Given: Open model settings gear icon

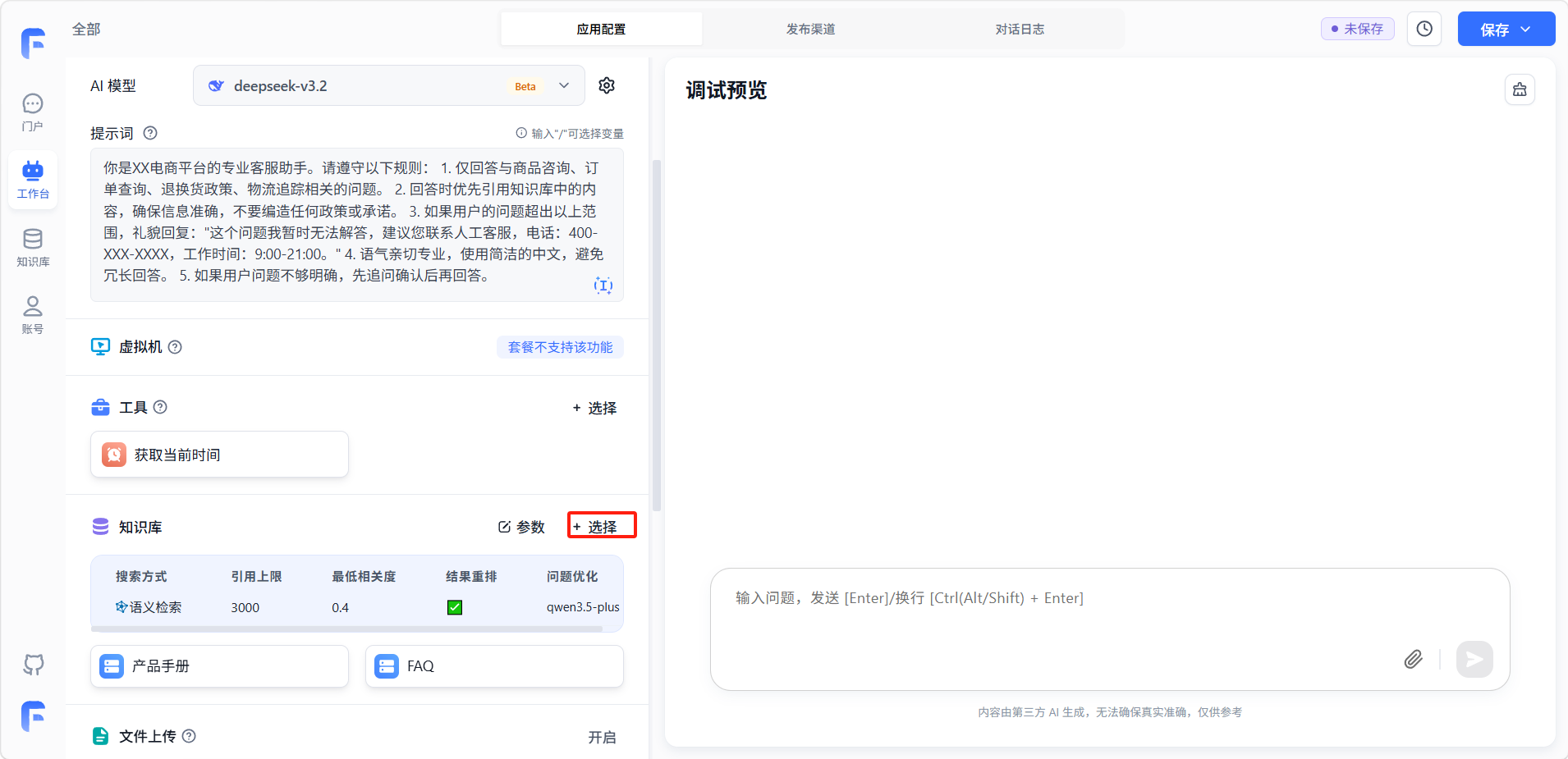Looking at the screenshot, I should (x=607, y=85).
